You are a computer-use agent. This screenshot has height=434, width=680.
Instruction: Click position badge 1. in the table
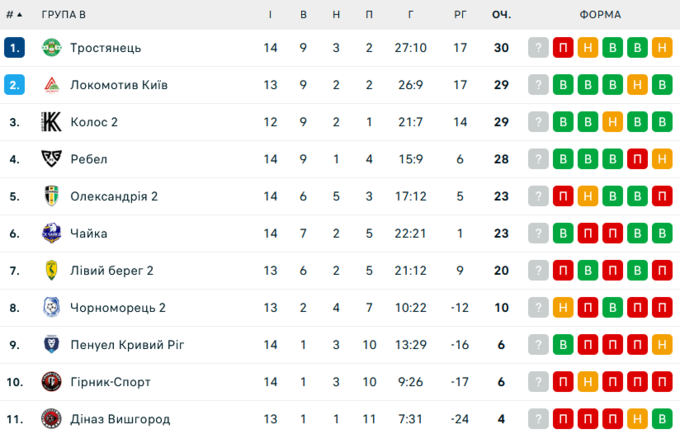(x=14, y=48)
